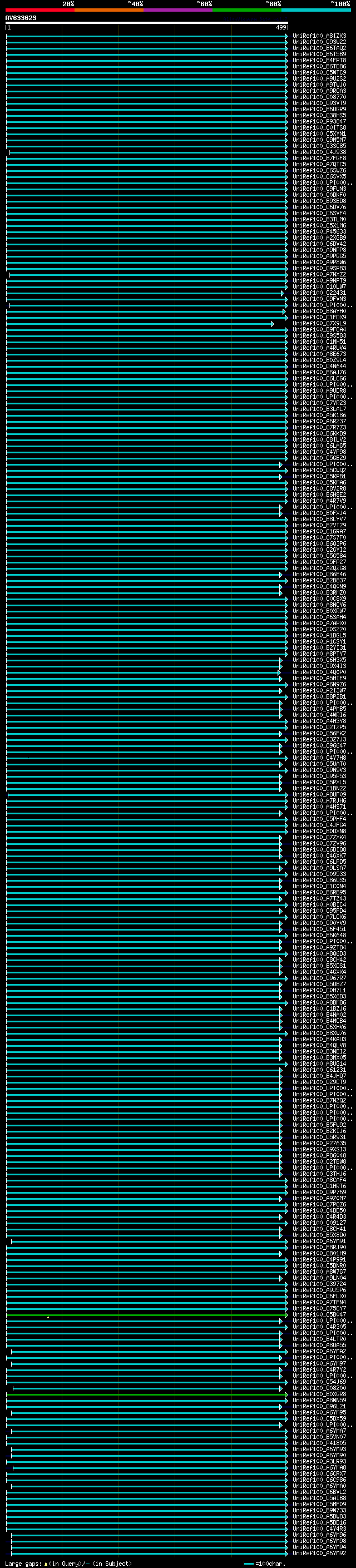
Task: Select the UniRef100_B8XW76 label
Action: click(x=319, y=1033)
